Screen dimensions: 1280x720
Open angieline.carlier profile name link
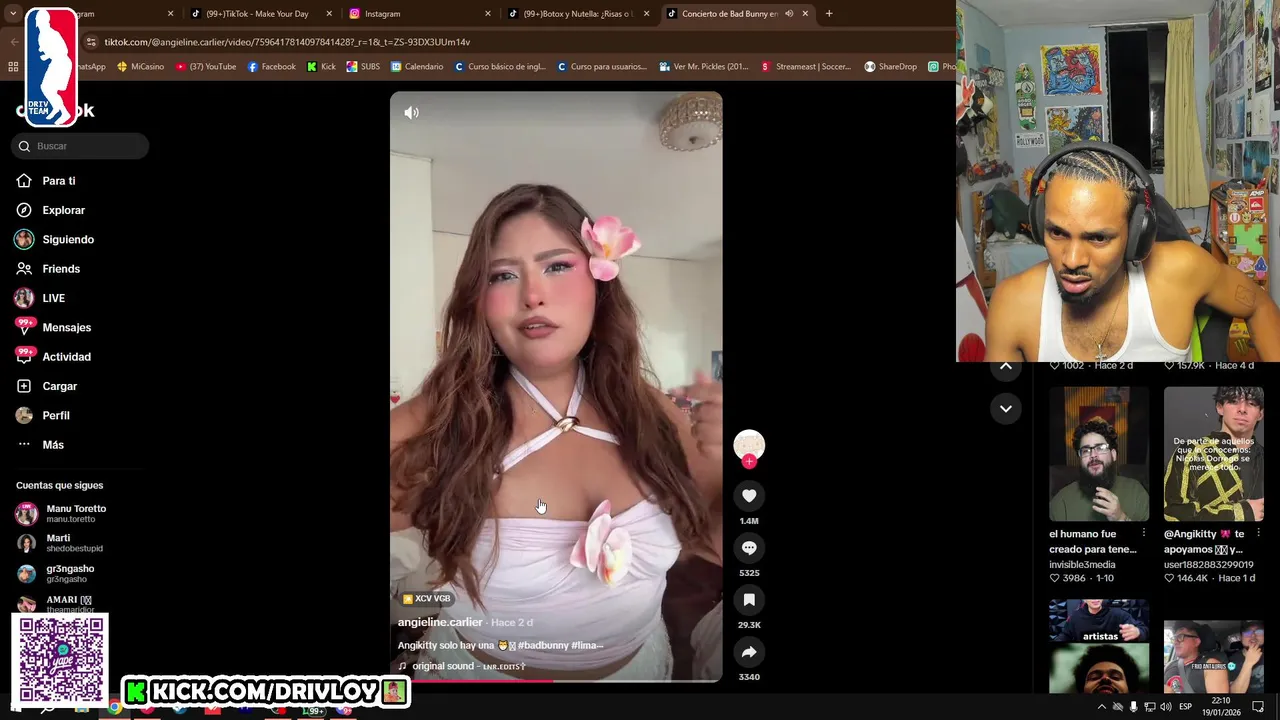point(440,622)
